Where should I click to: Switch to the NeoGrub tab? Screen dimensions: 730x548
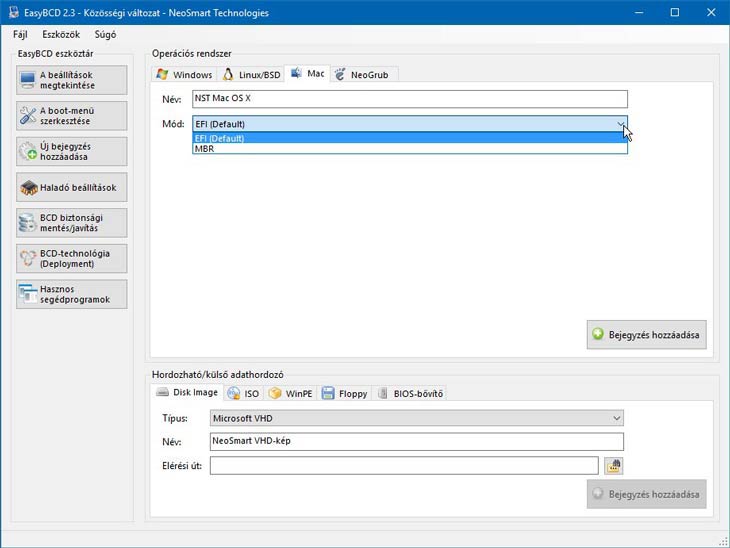pos(366,75)
